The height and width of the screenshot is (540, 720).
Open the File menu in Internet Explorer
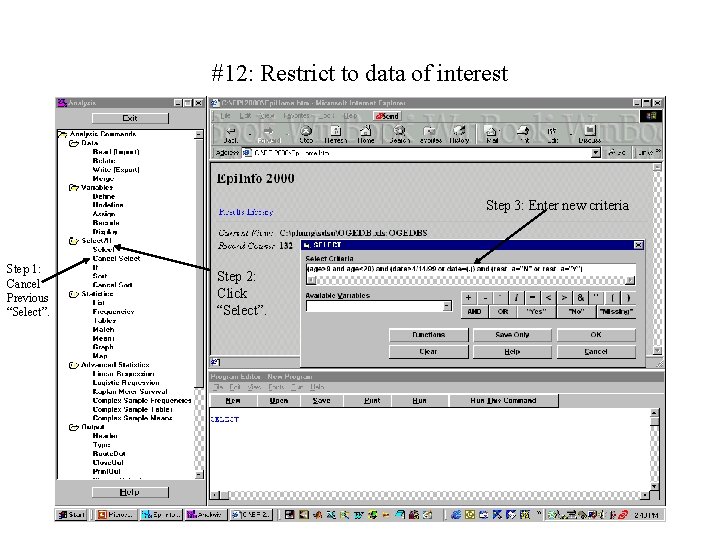tap(225, 116)
